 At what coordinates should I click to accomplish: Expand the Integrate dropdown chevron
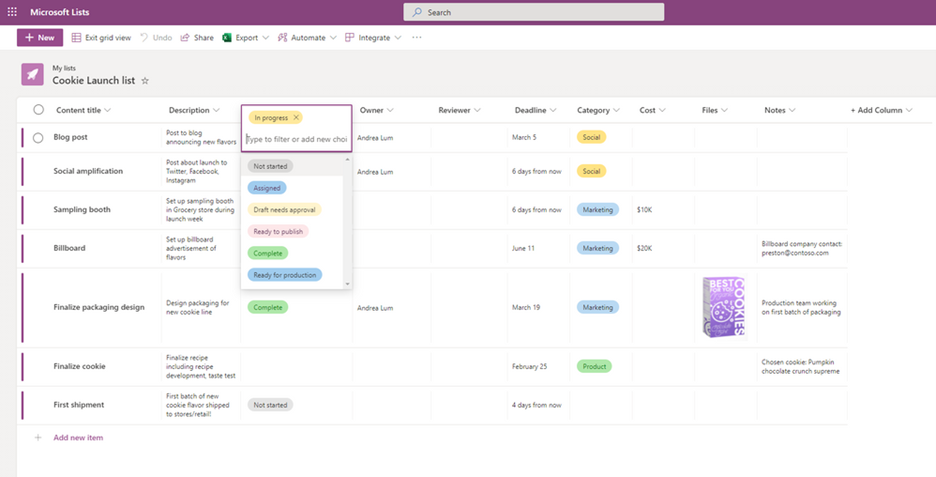click(398, 38)
